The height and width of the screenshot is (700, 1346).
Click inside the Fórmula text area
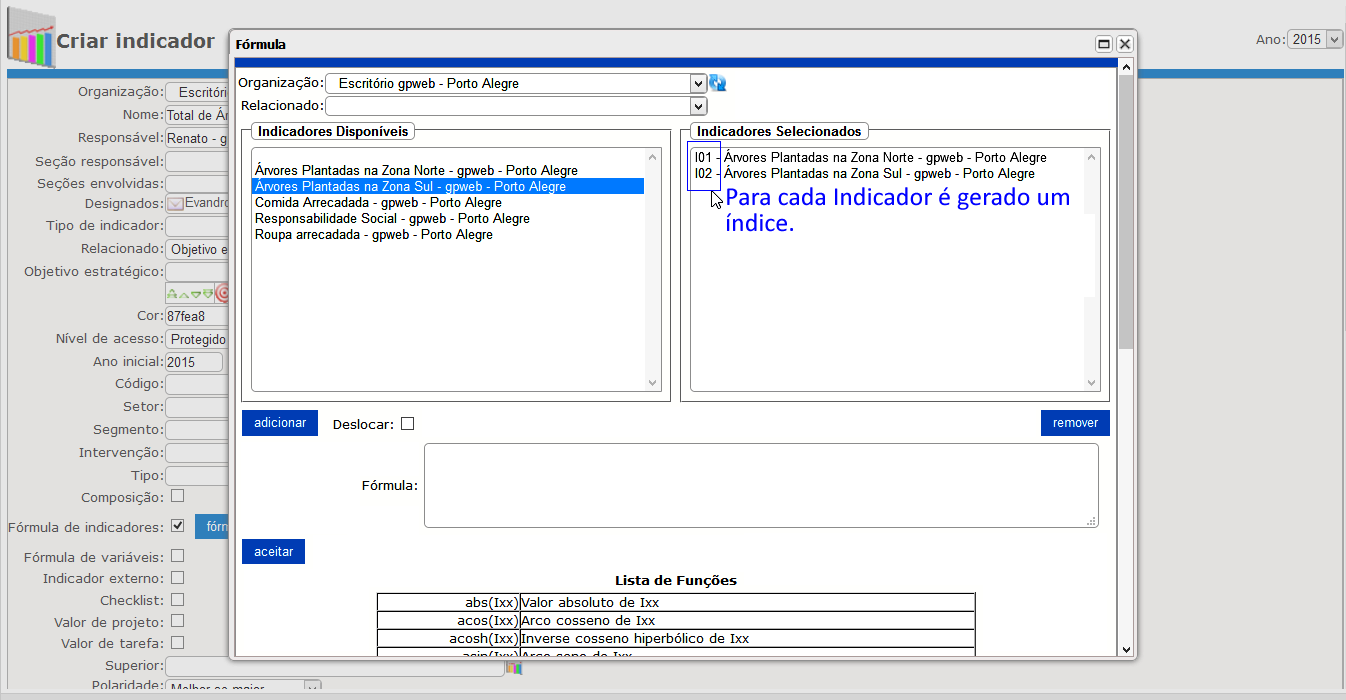(x=760, y=485)
